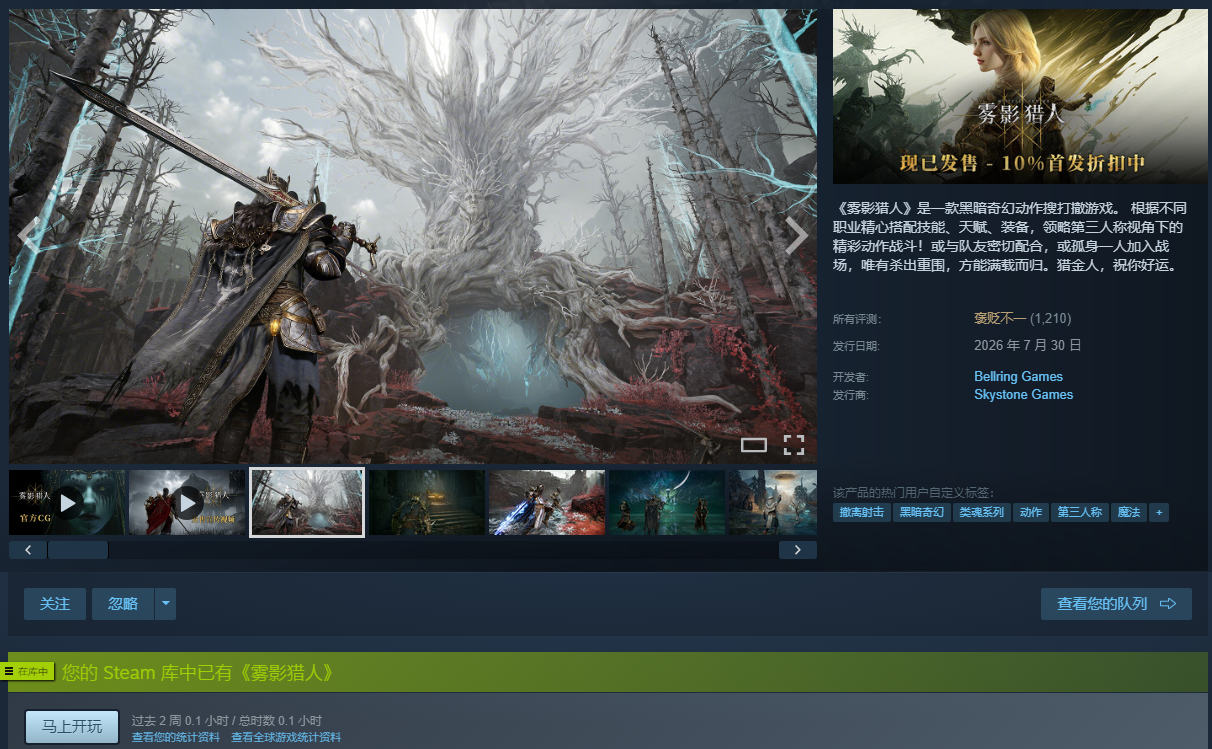The height and width of the screenshot is (749, 1212).
Task: Click the main white tree screenshot
Action: tap(413, 236)
